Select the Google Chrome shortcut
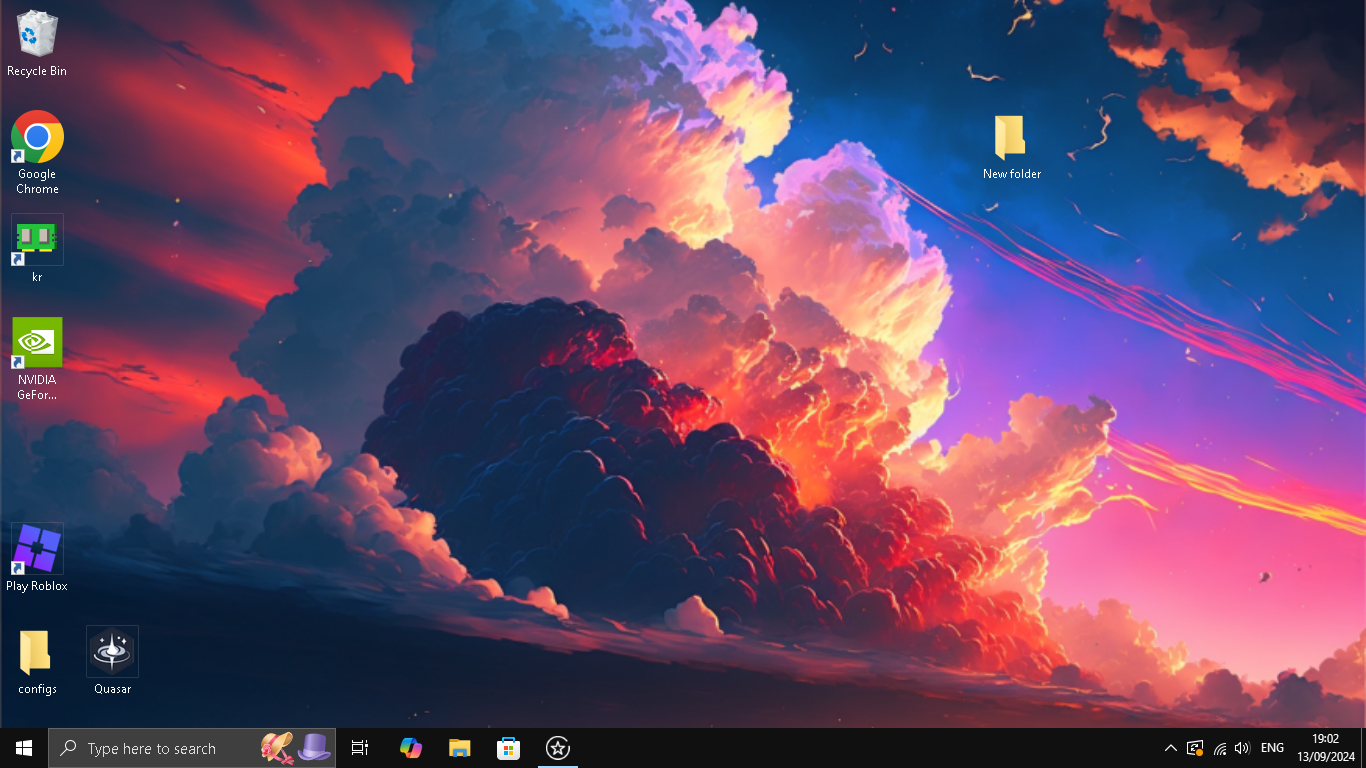This screenshot has width=1366, height=768. (37, 152)
